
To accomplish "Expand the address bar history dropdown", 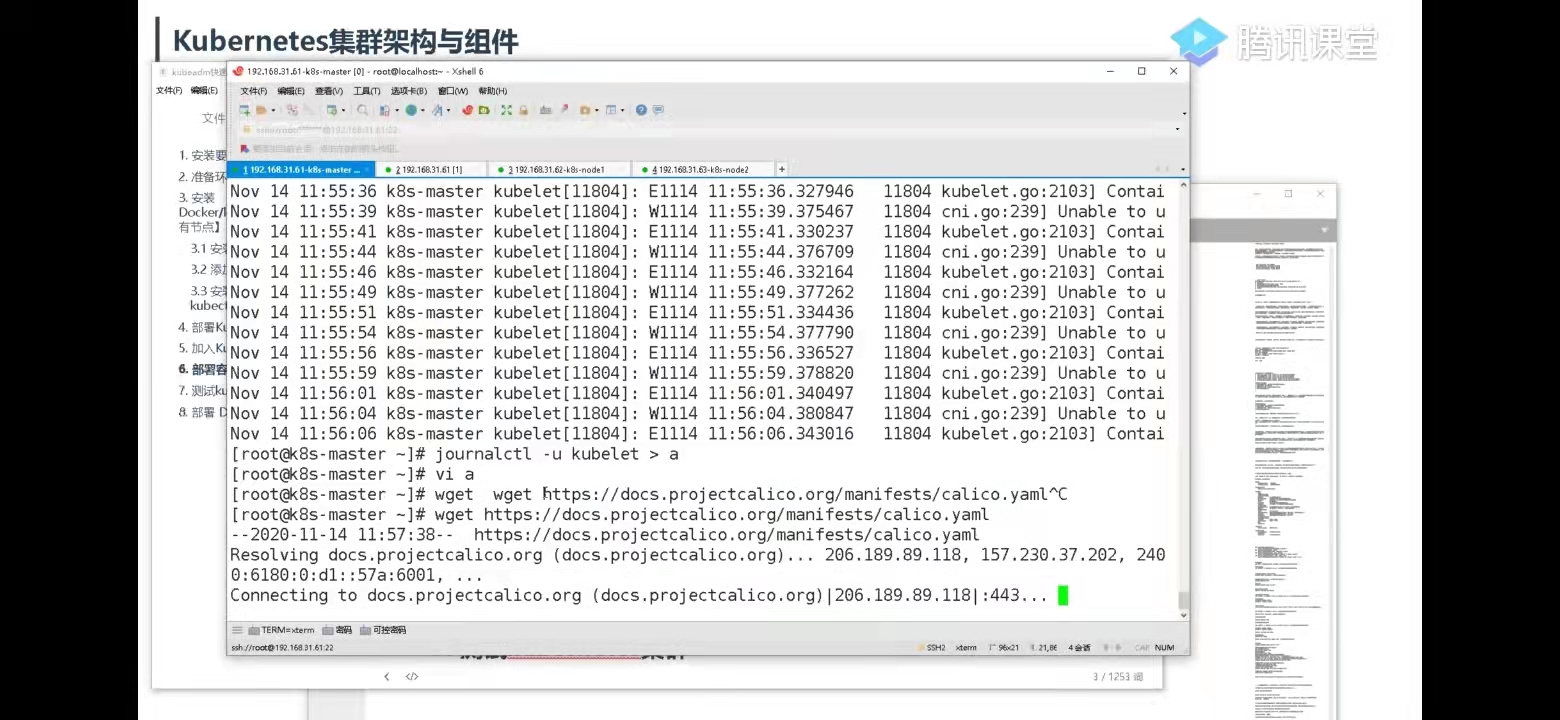I will click(1177, 129).
